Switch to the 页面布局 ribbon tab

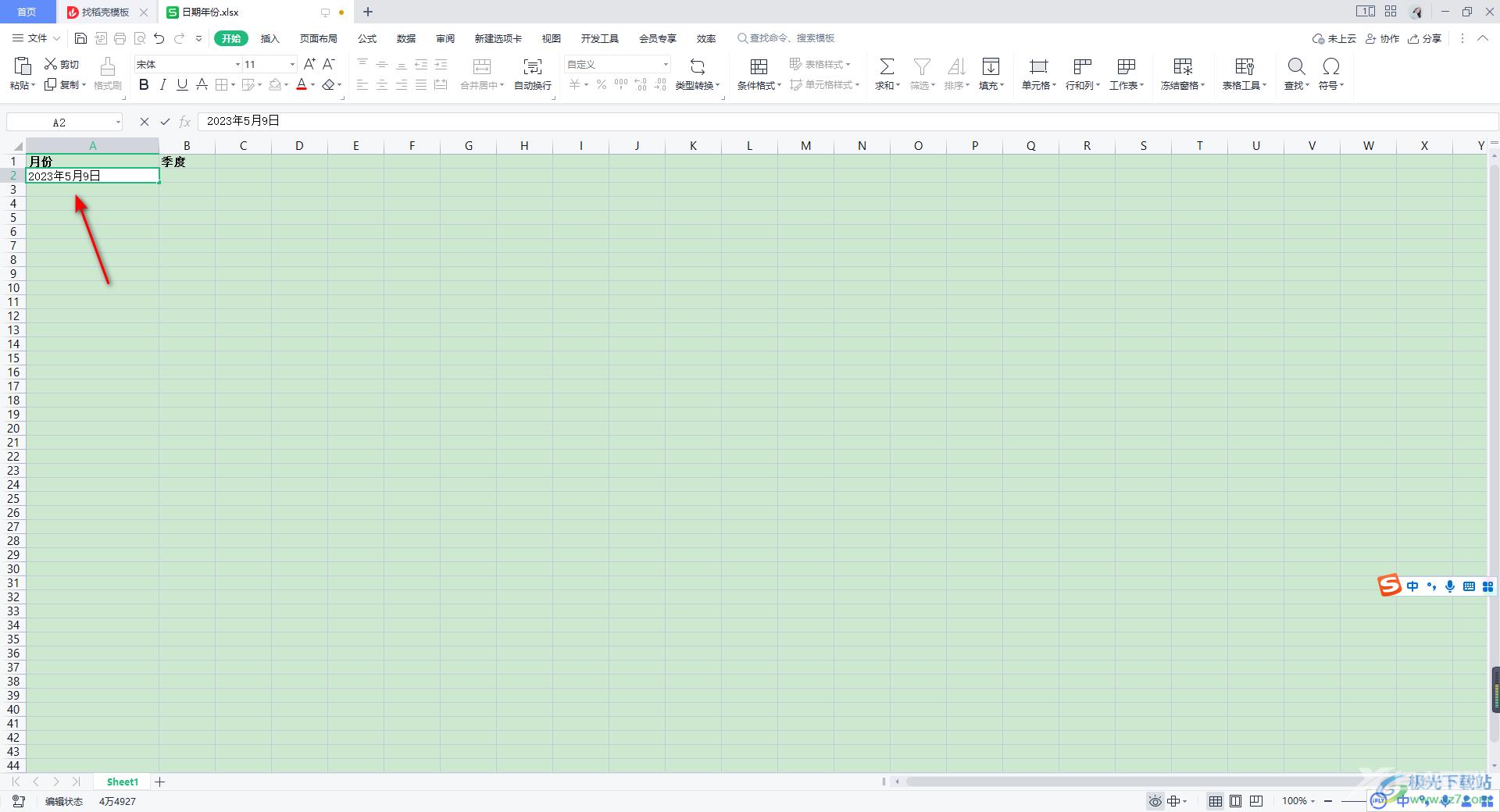point(319,38)
